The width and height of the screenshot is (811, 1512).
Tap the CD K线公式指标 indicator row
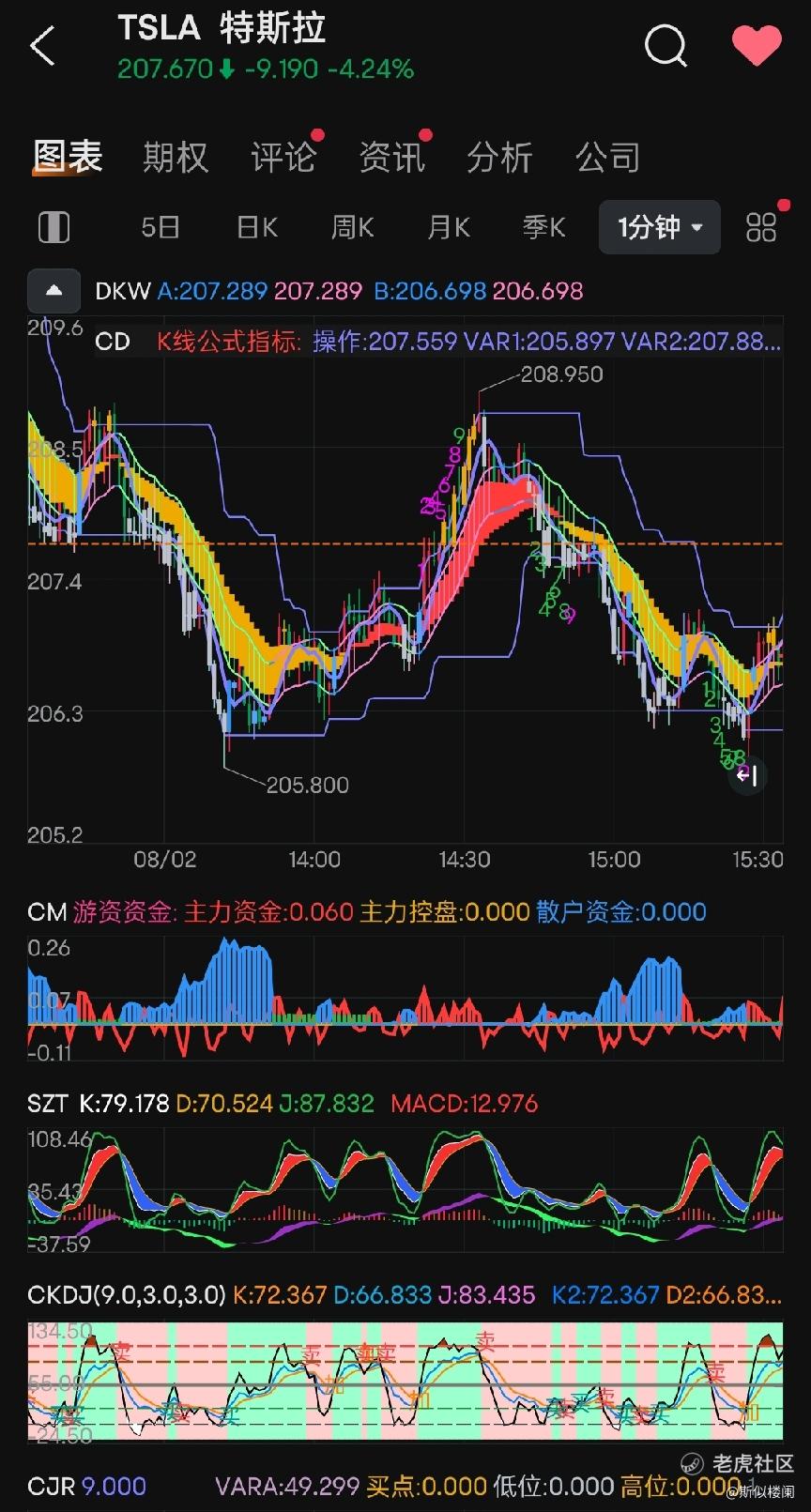(437, 341)
